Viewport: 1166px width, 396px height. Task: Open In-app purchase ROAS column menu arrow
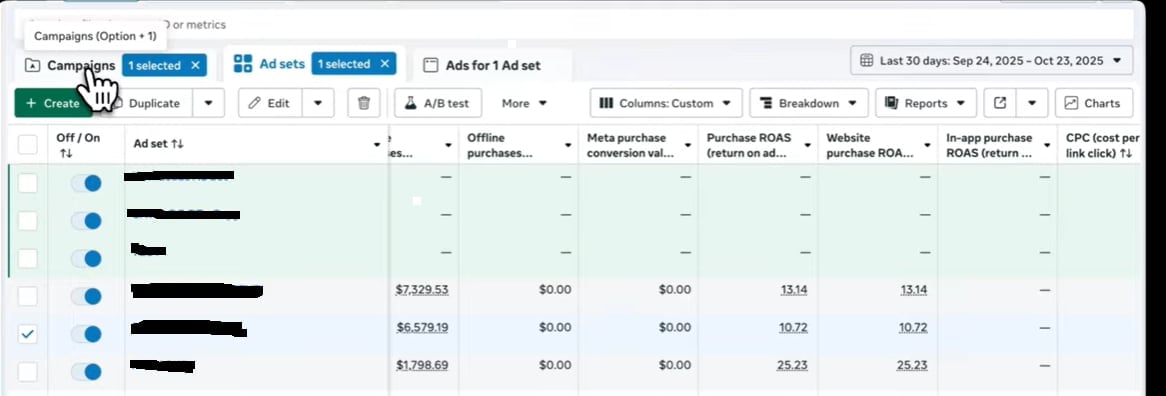click(1047, 145)
